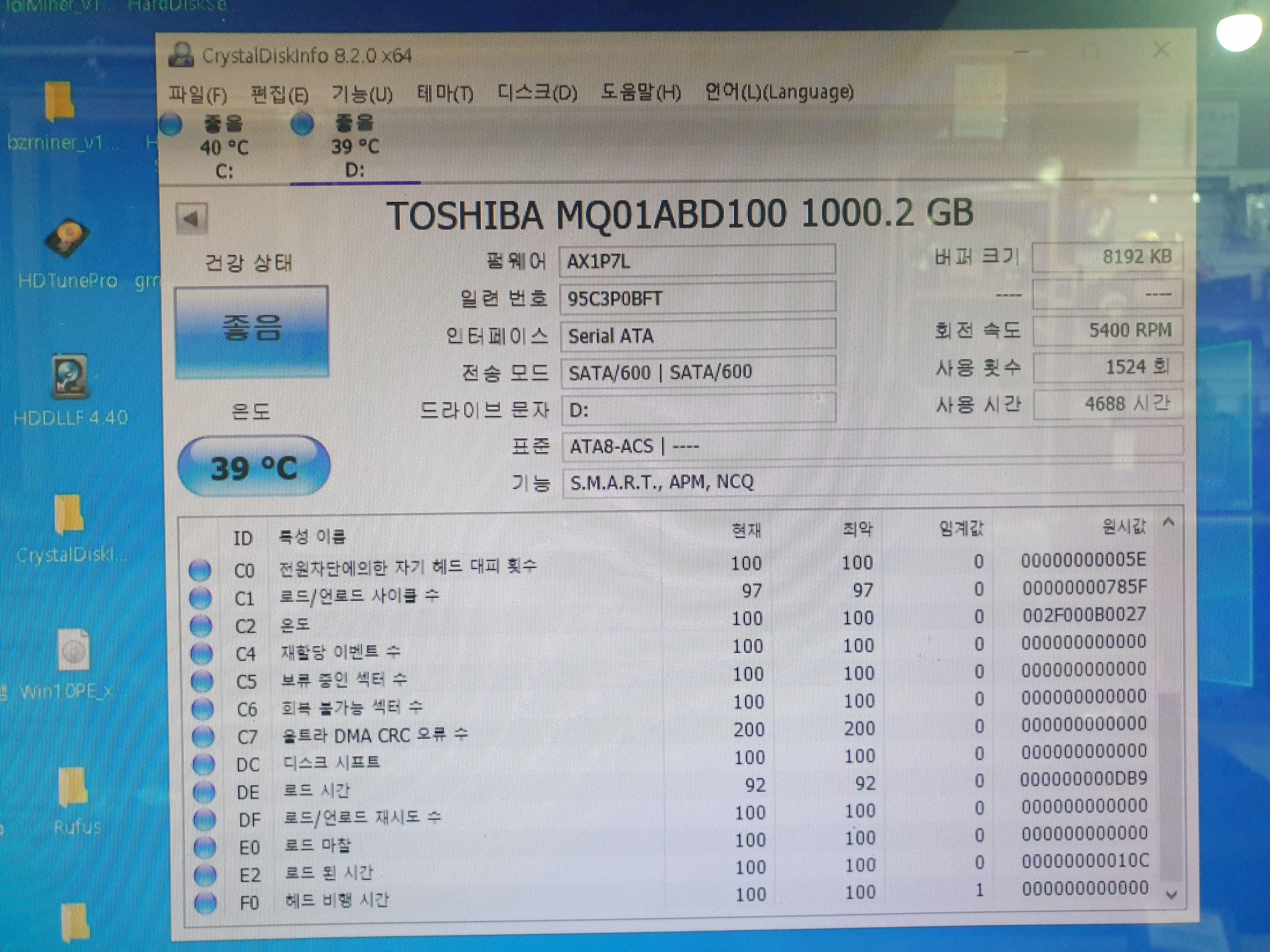This screenshot has width=1270, height=952.
Task: Open the 언어(L)(Language) menu
Action: [x=779, y=91]
